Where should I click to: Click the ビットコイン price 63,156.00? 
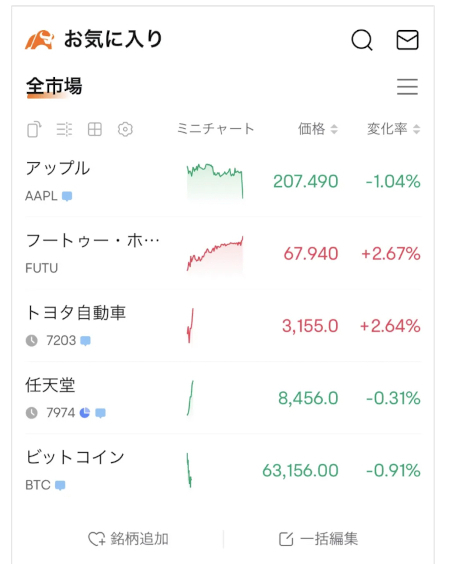pos(300,470)
